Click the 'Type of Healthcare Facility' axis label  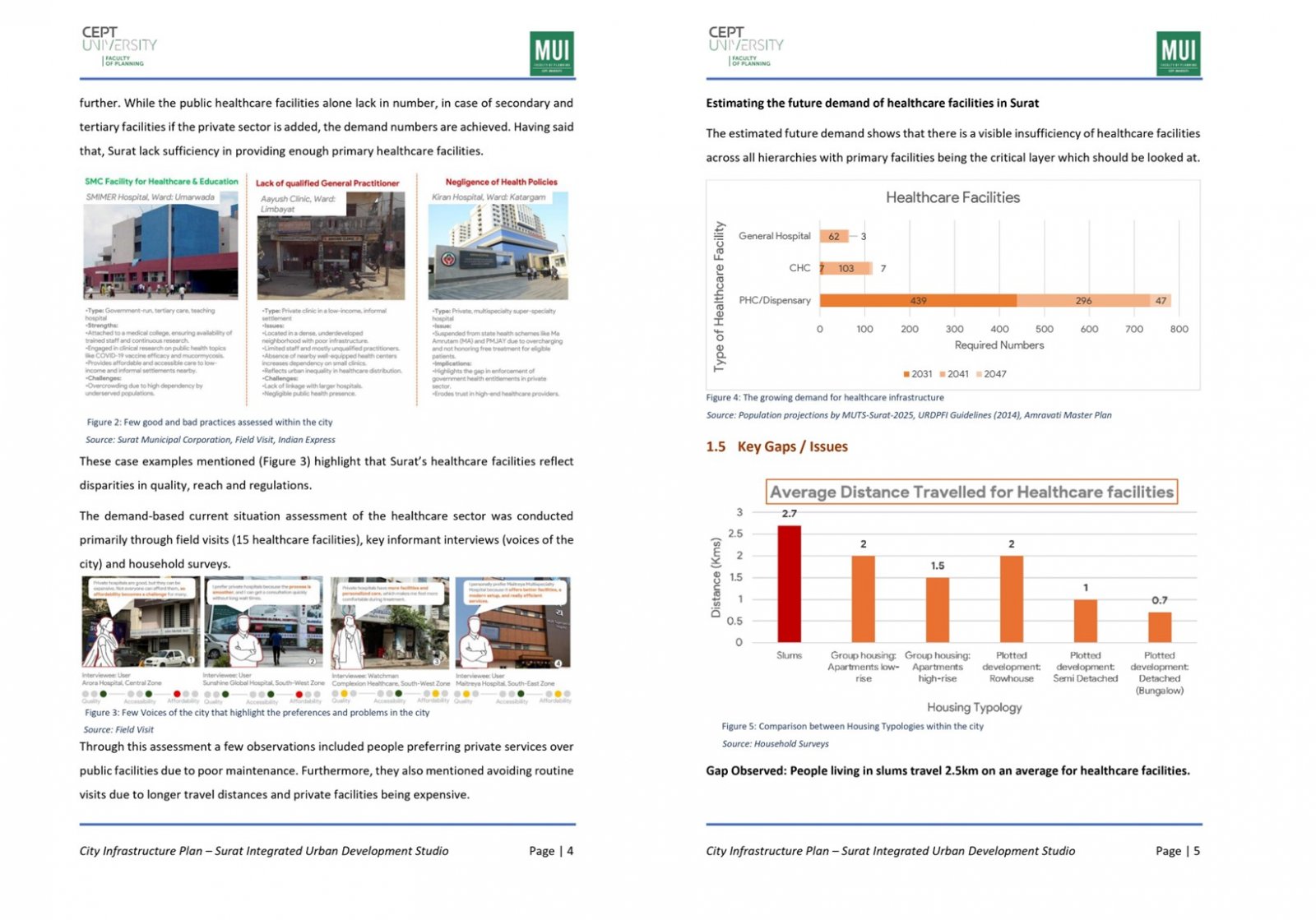(x=720, y=297)
